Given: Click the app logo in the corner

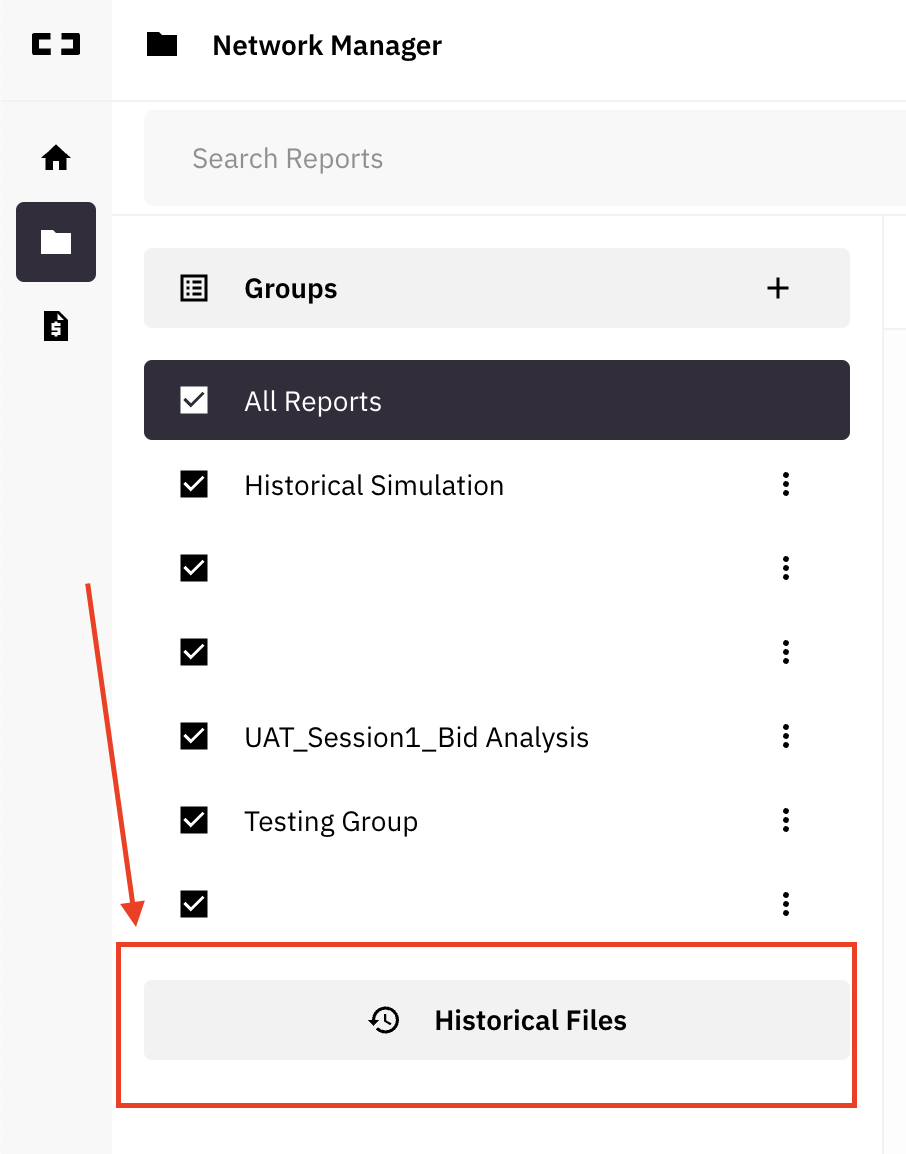Looking at the screenshot, I should 56,44.
